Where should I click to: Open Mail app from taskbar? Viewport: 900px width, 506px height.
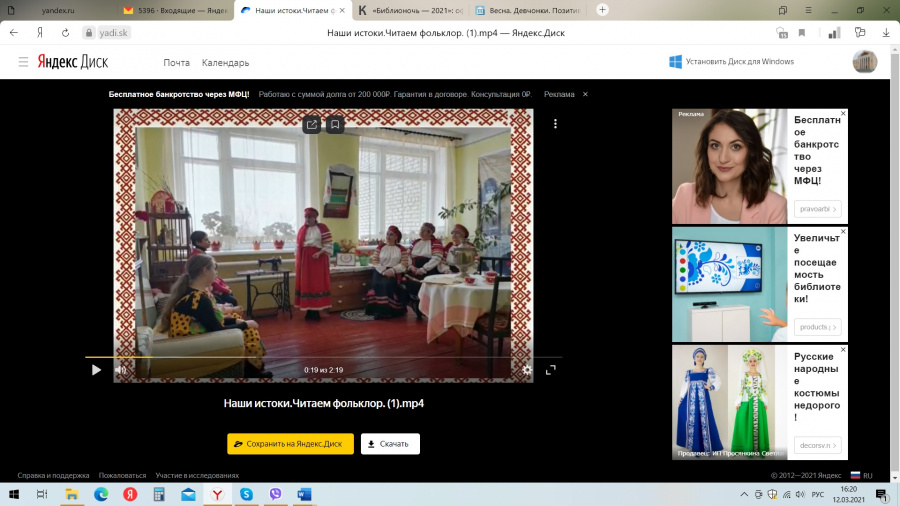pyautogui.click(x=188, y=494)
